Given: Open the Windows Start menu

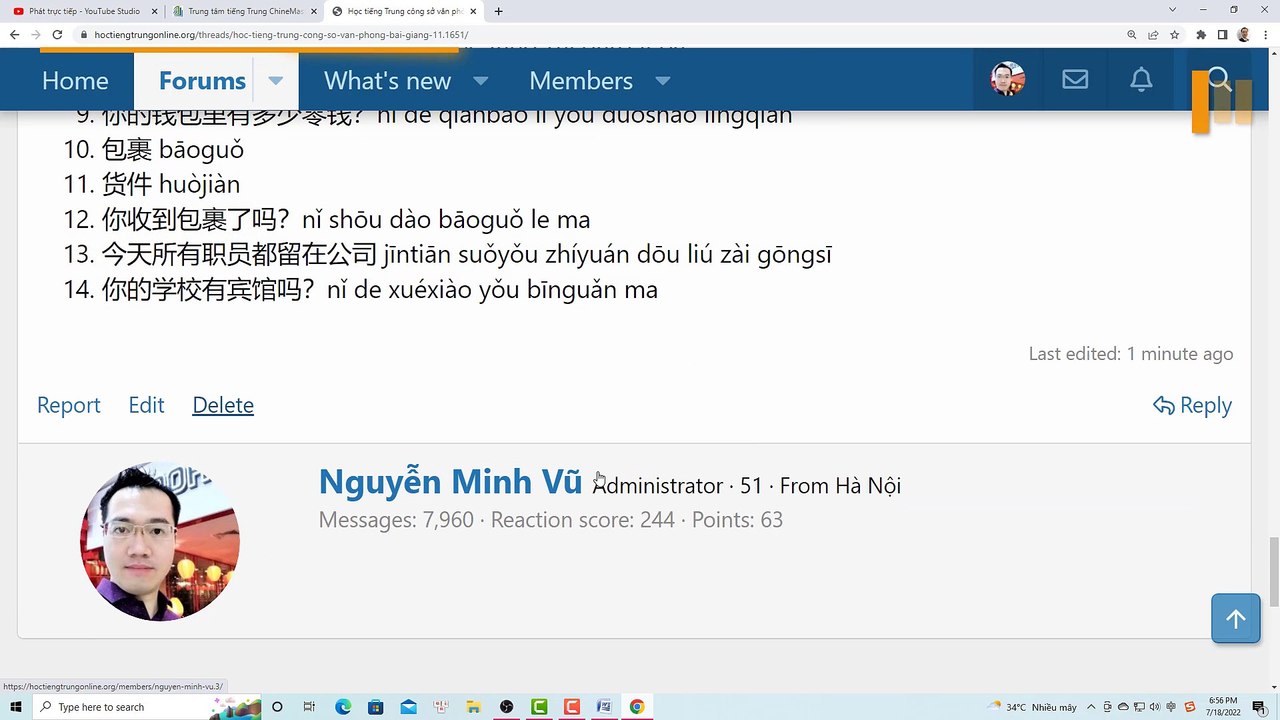Looking at the screenshot, I should point(16,707).
